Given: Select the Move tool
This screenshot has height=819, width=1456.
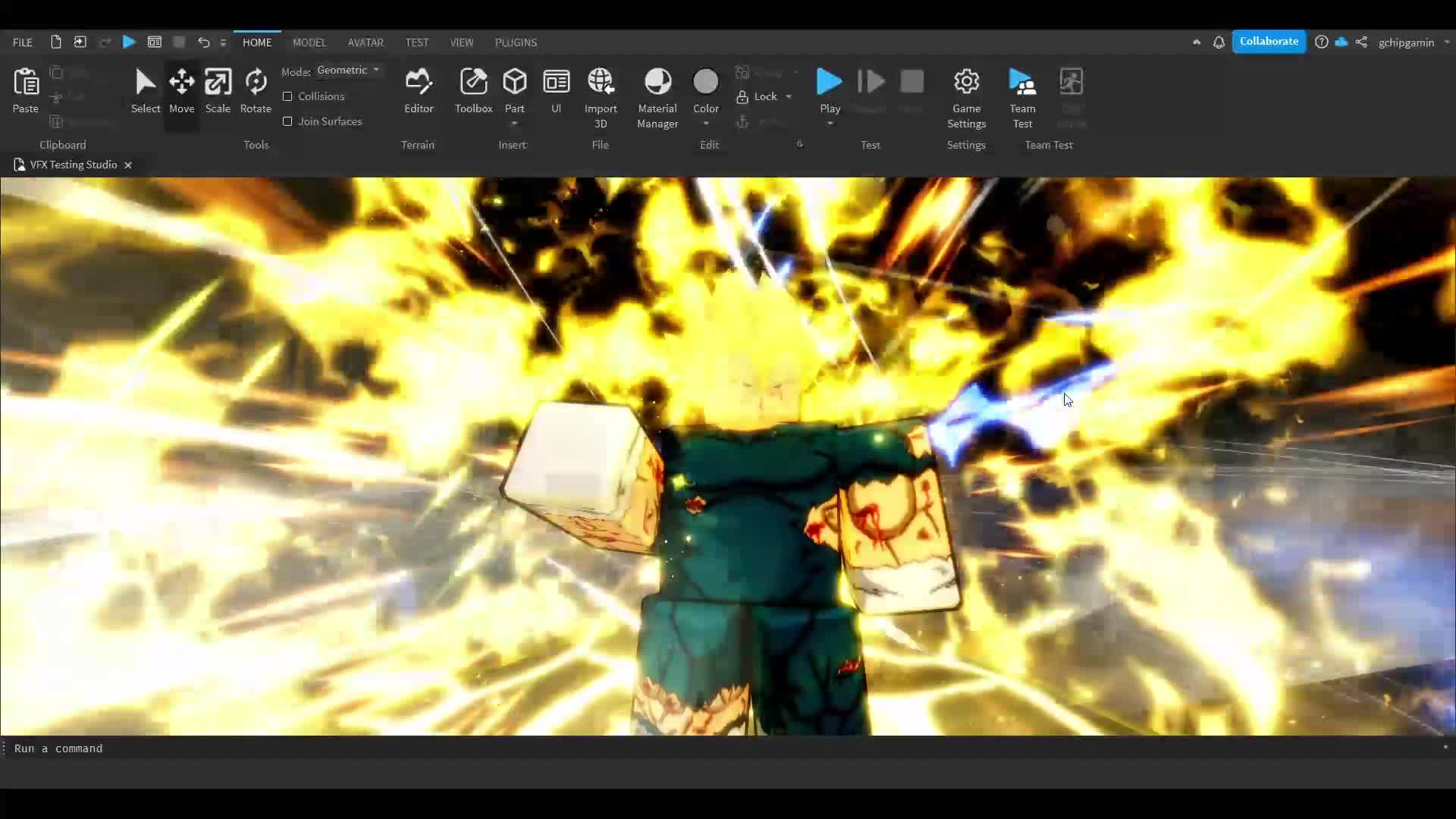Looking at the screenshot, I should (182, 91).
